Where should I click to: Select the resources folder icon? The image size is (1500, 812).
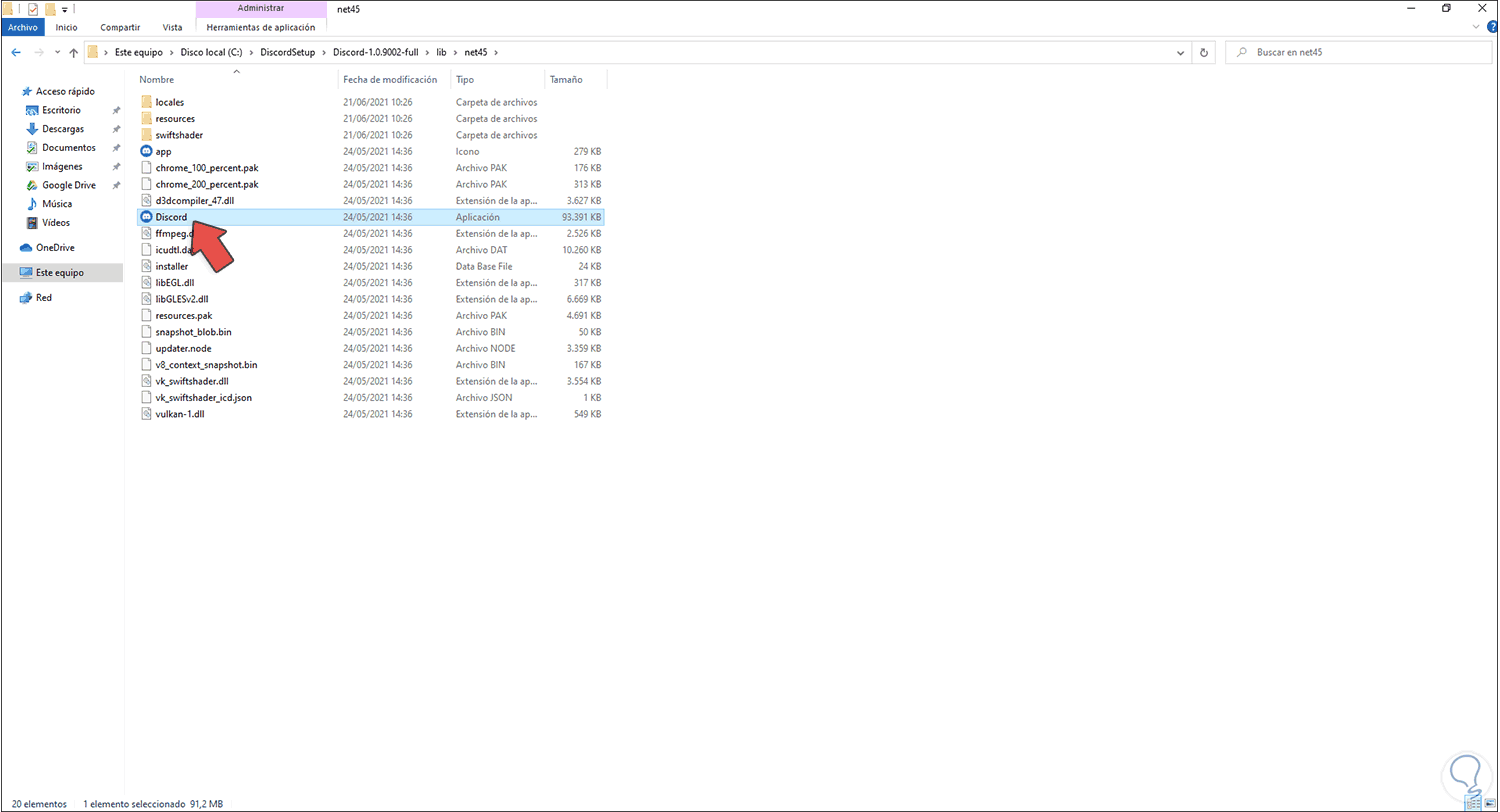coord(147,118)
